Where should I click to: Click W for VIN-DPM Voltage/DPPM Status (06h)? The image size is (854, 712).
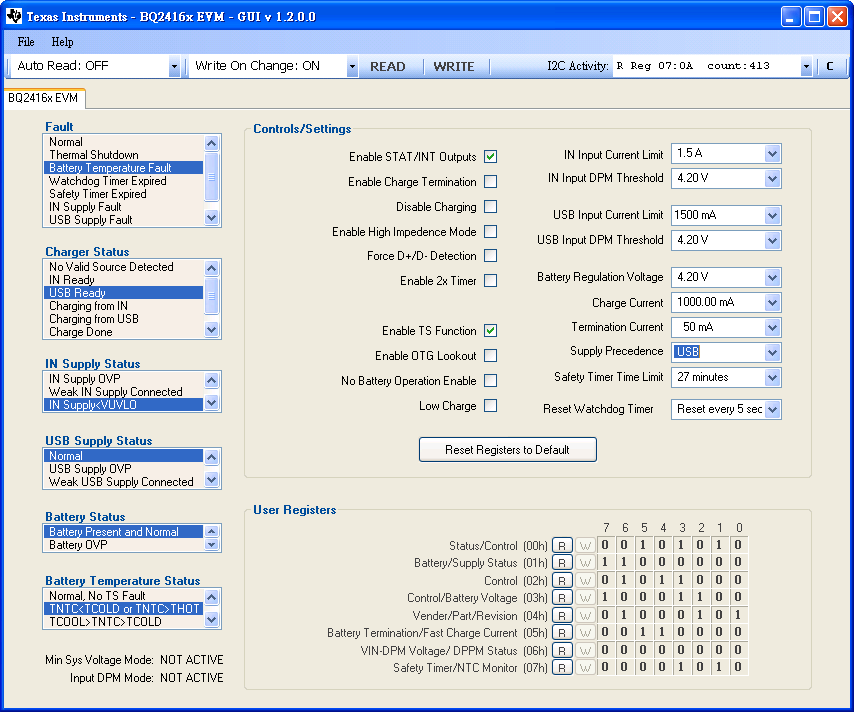(585, 650)
